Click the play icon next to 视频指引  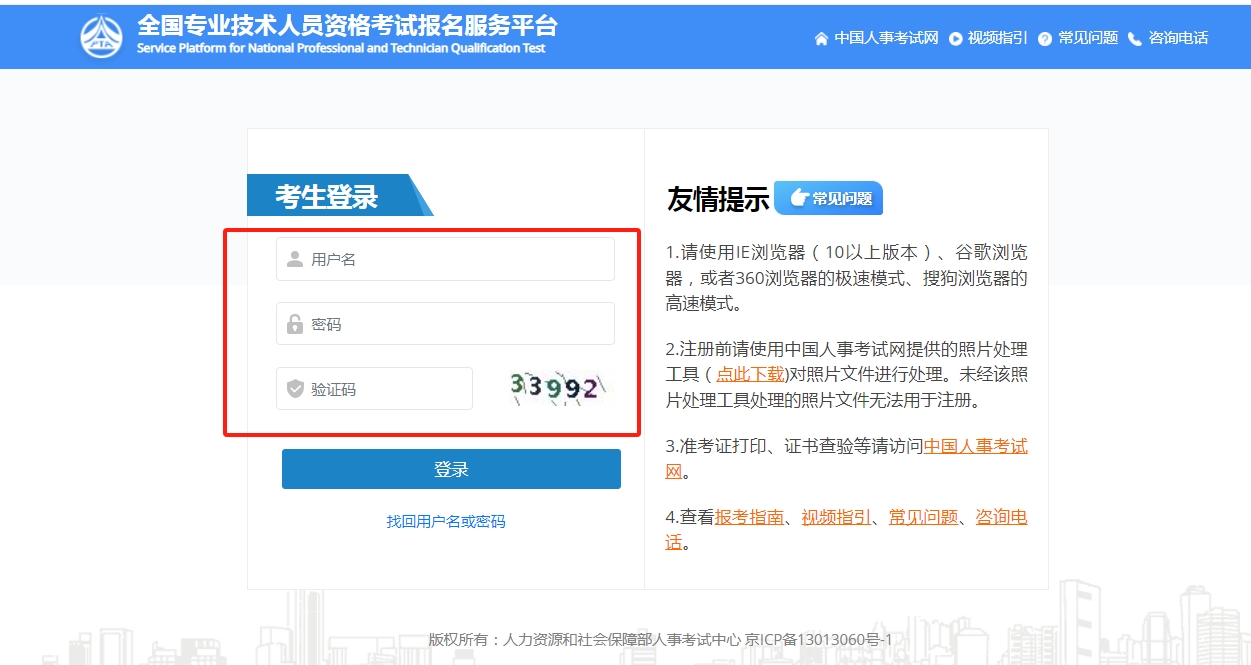coord(955,39)
